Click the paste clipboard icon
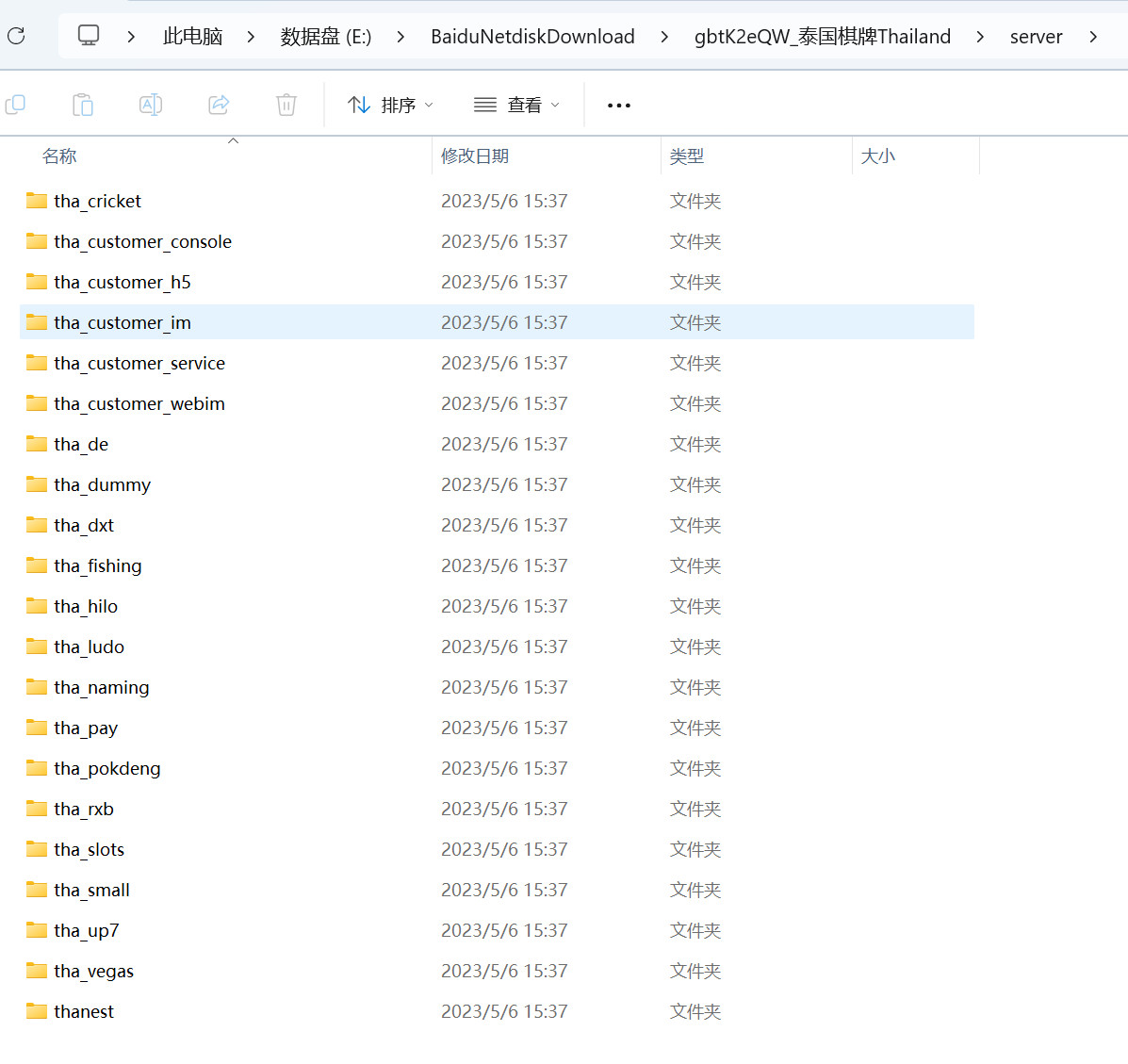This screenshot has height=1064, width=1128. [83, 105]
